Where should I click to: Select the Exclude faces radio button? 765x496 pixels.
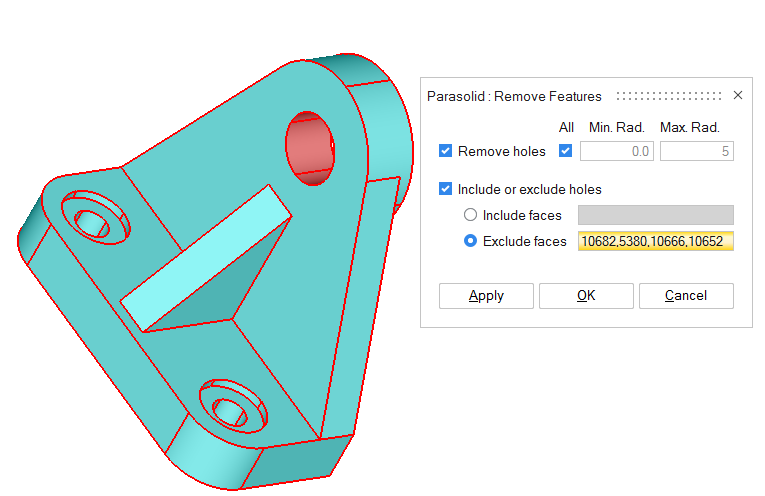coord(470,241)
